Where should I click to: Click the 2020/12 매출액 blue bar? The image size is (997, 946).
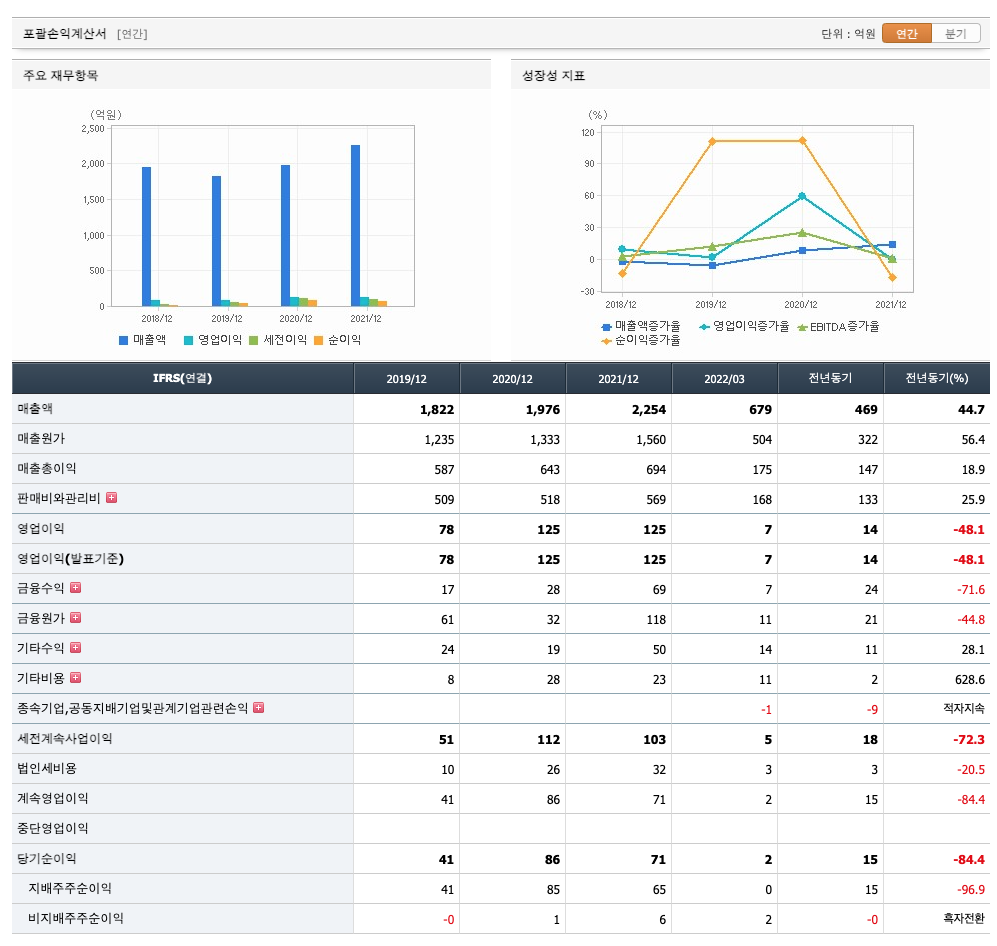tap(285, 236)
